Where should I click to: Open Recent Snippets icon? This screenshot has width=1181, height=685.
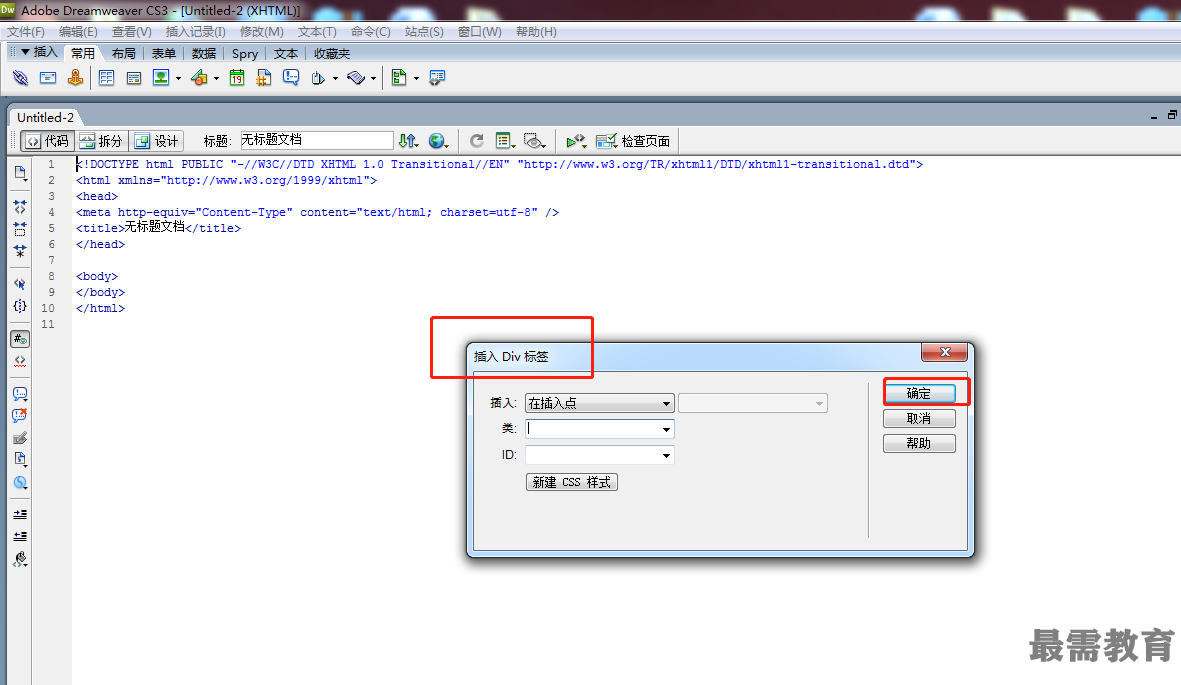pos(20,459)
